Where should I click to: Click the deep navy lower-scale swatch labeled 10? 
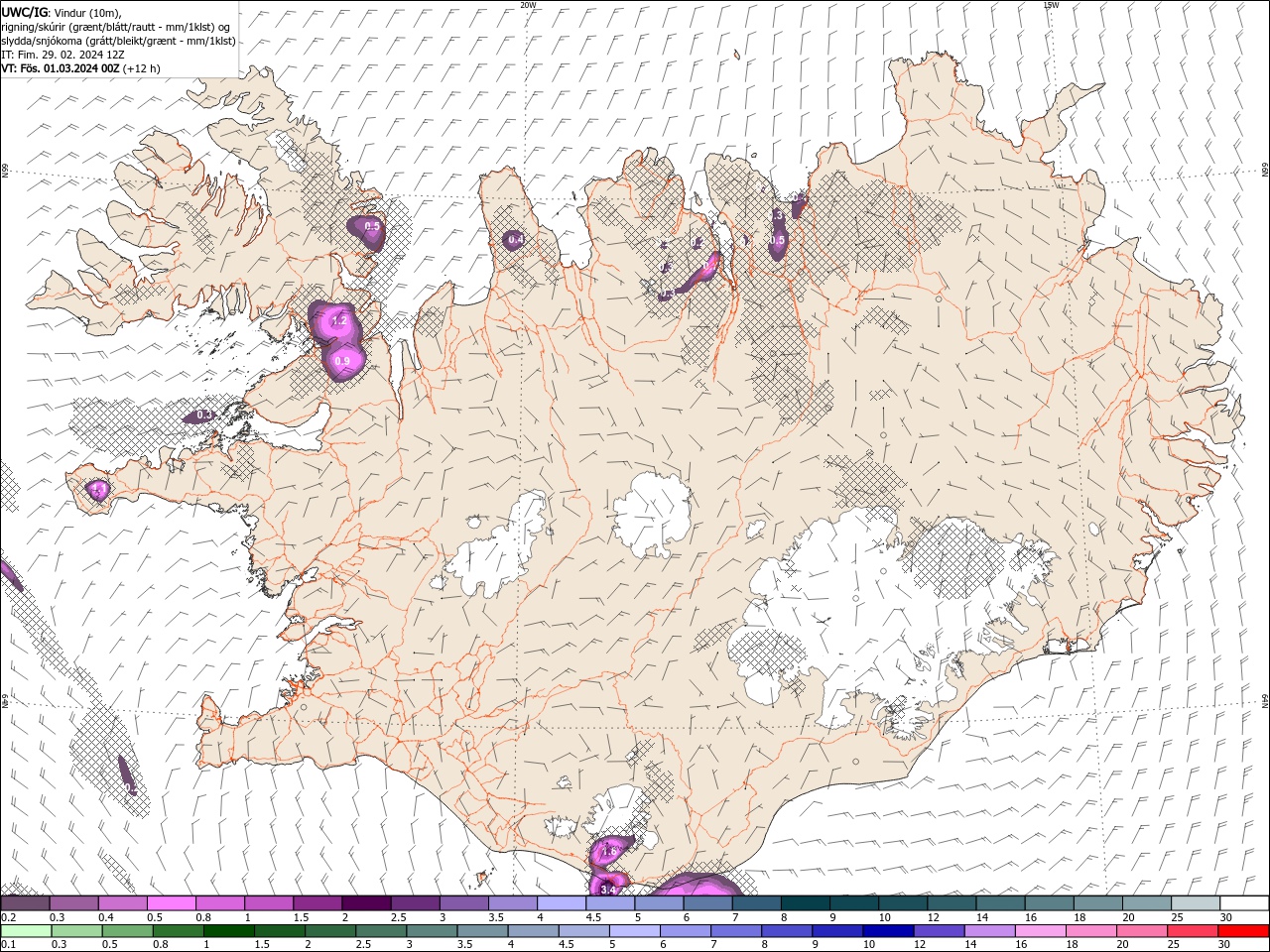(x=887, y=931)
